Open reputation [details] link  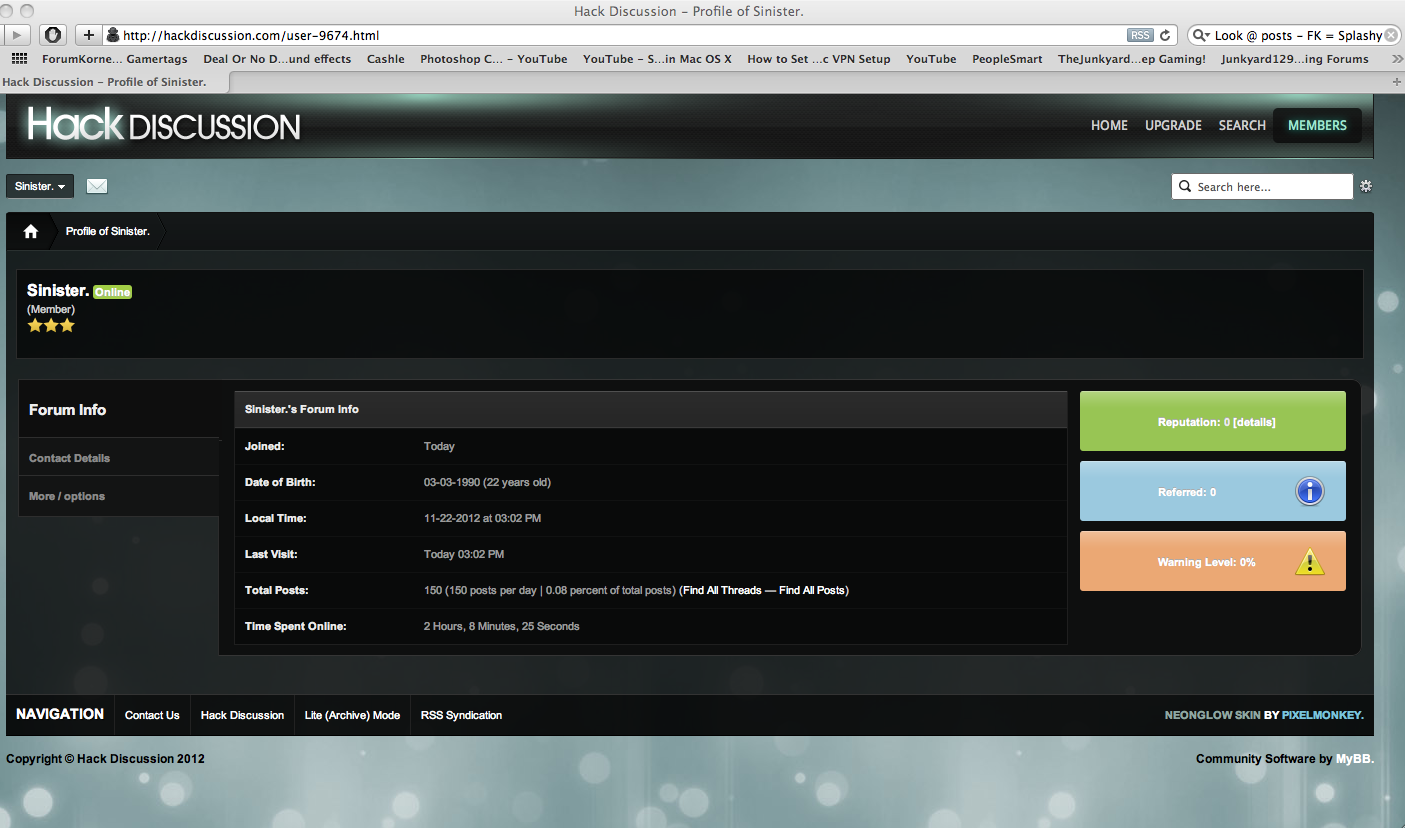pos(1254,422)
